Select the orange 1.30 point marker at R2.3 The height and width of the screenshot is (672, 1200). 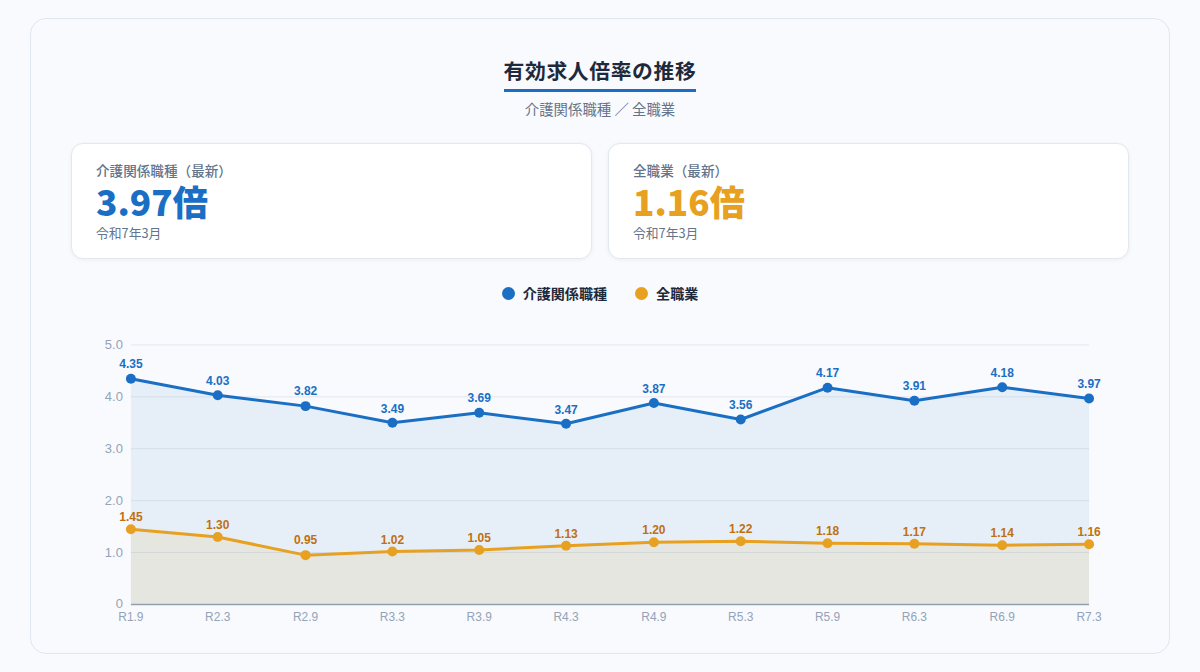pos(218,537)
